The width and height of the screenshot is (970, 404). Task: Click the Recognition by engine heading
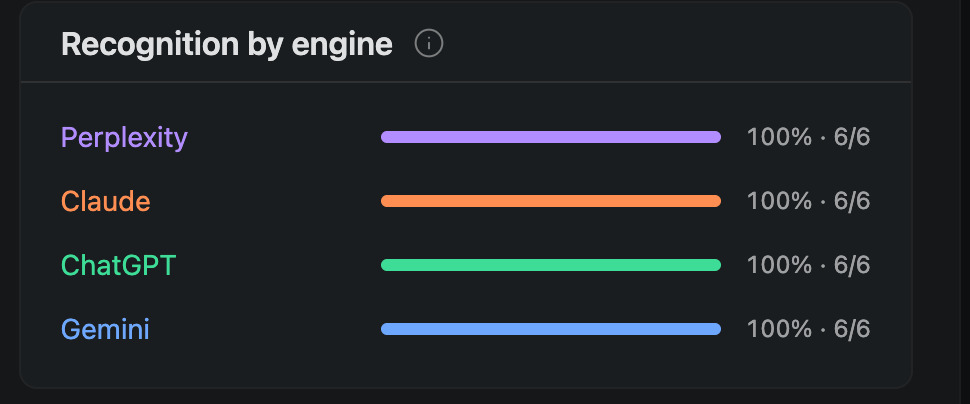[226, 45]
